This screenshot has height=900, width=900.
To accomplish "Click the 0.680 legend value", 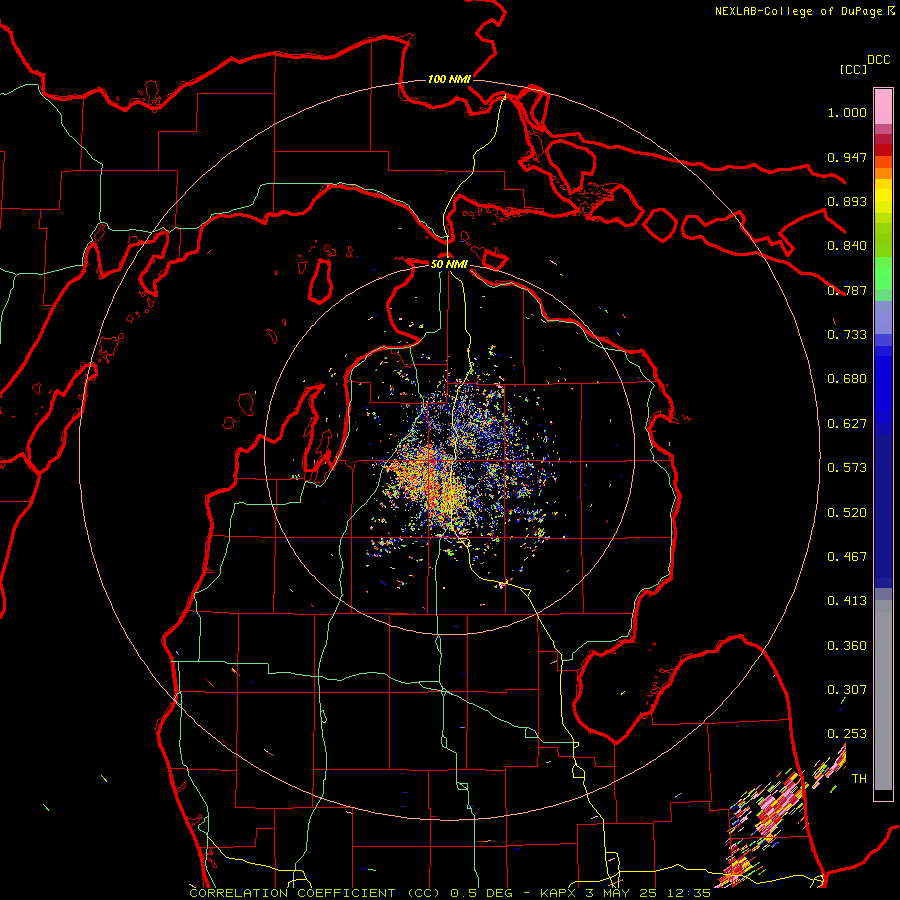I will coord(847,379).
